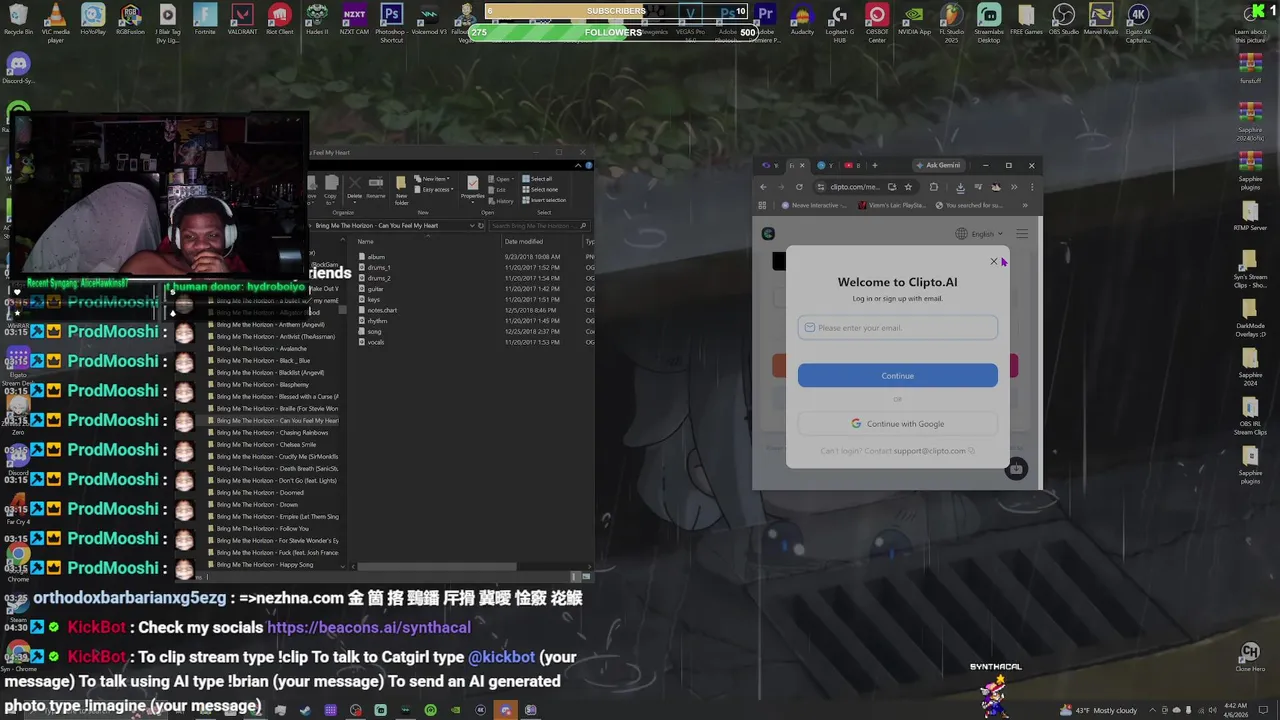Expand the New item dropdown in Explorer

(x=434, y=179)
